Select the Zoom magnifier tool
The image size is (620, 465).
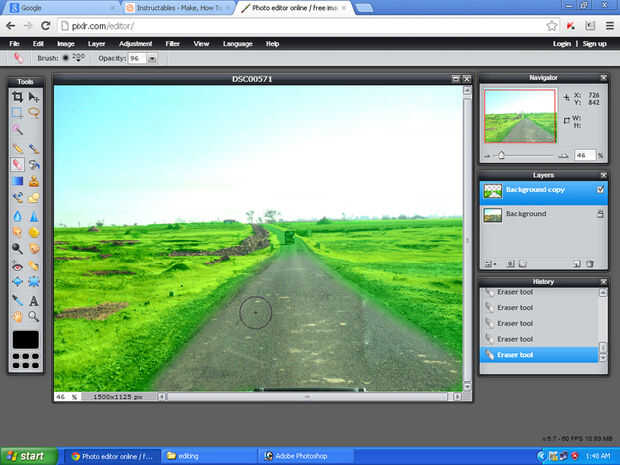point(34,316)
